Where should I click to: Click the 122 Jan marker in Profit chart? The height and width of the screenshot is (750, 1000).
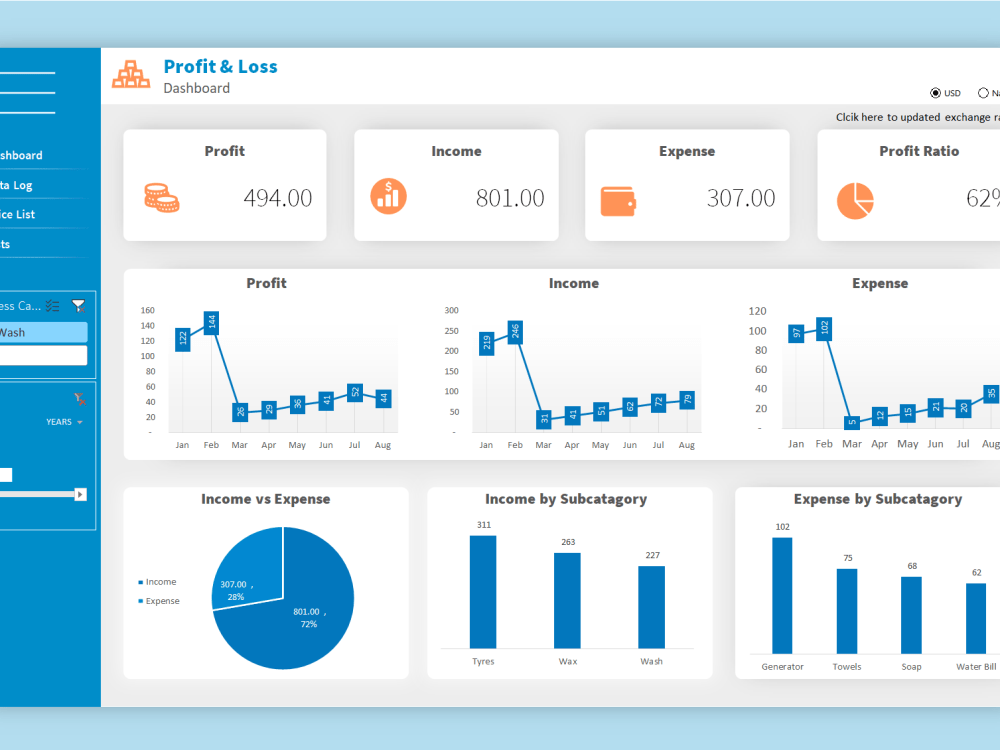click(x=183, y=339)
